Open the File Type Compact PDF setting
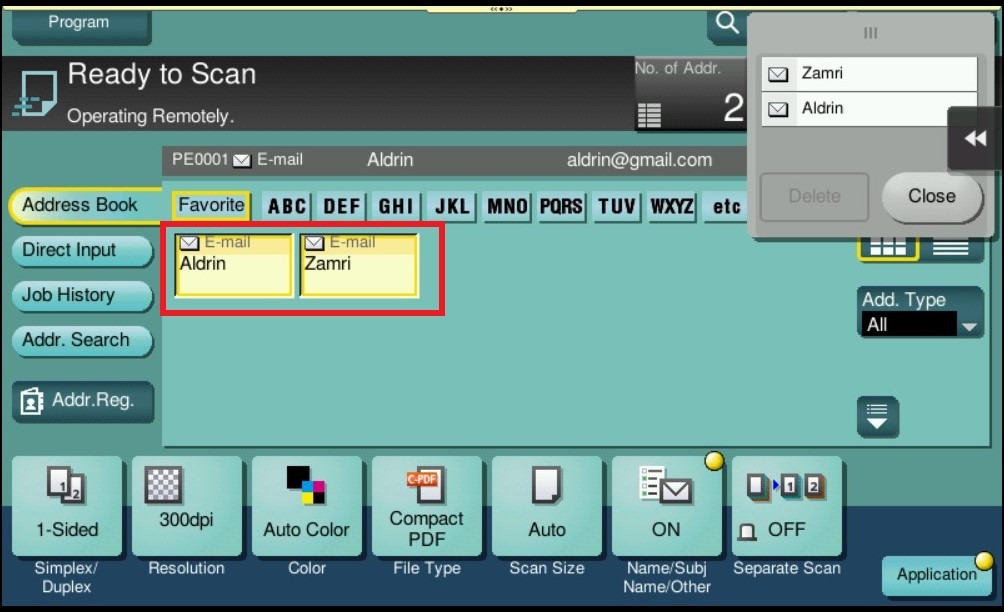The width and height of the screenshot is (1004, 612). [426, 507]
